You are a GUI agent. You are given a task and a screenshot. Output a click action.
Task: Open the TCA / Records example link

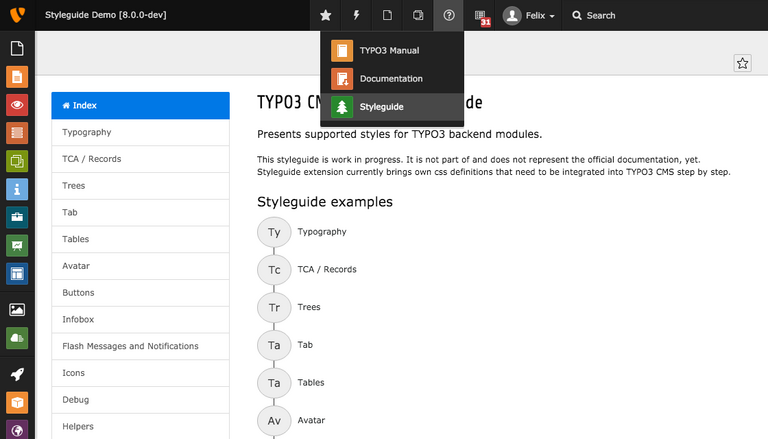(x=327, y=269)
